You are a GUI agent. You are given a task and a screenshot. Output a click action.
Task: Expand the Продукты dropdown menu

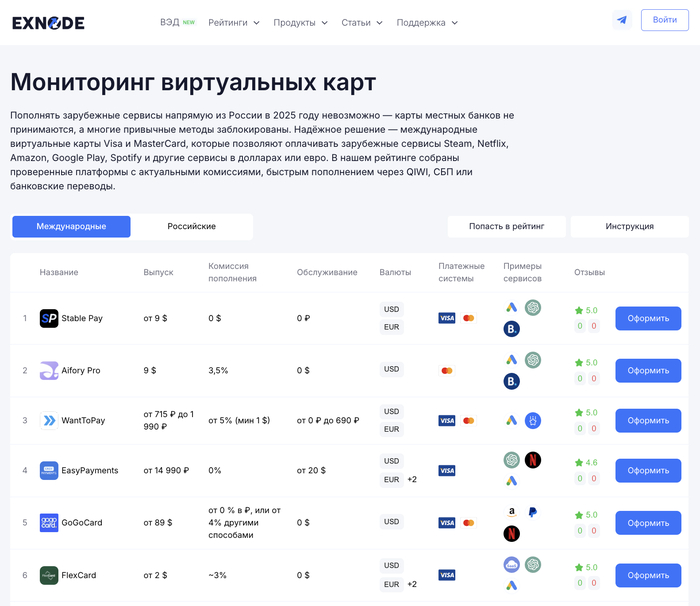pyautogui.click(x=300, y=23)
